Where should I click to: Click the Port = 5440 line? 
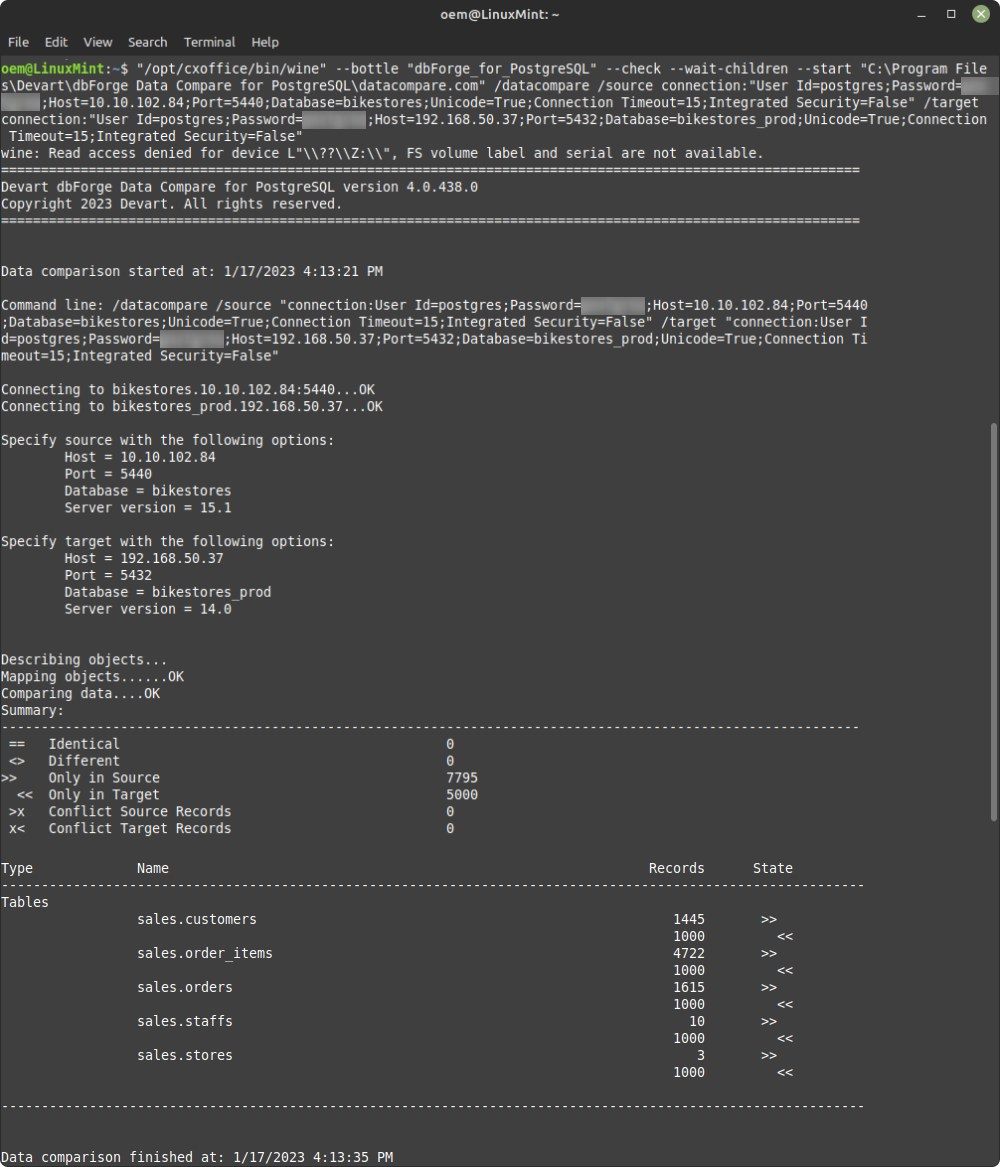108,474
